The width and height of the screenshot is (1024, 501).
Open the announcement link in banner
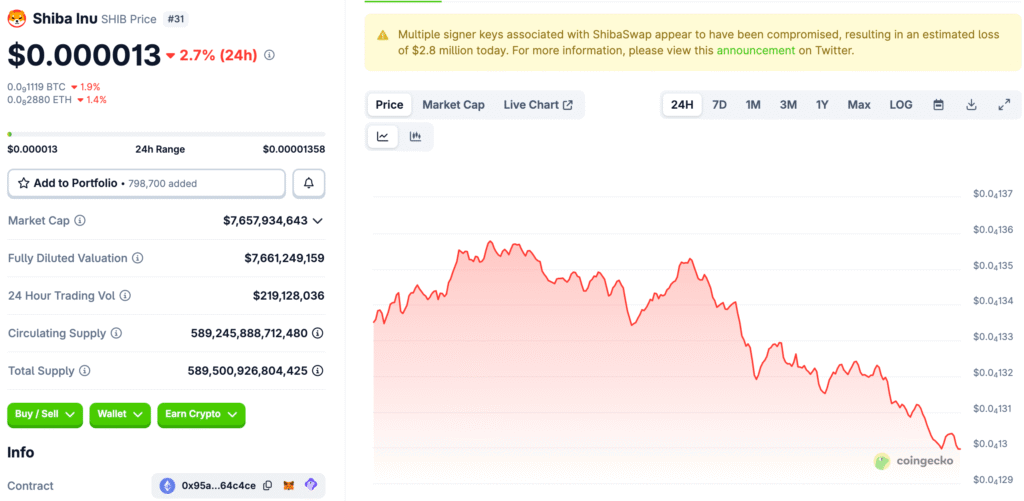[x=756, y=50]
